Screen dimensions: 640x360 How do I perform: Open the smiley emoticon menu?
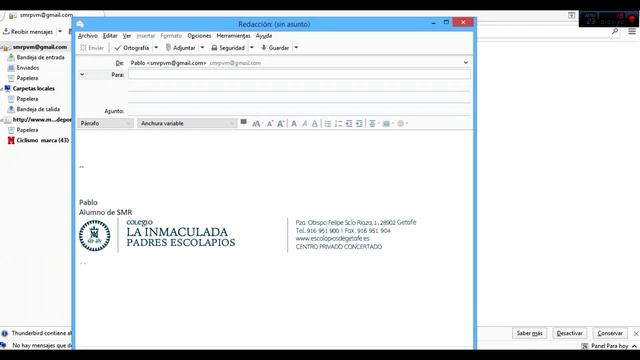[401, 124]
